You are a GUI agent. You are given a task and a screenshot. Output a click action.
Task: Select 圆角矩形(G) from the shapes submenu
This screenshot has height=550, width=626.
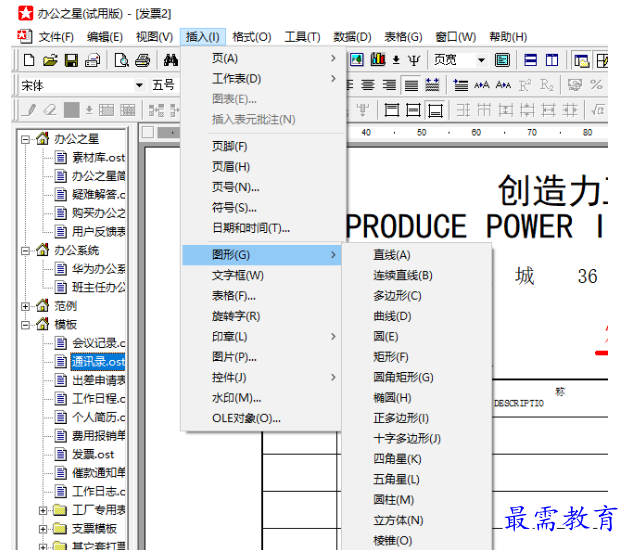403,377
